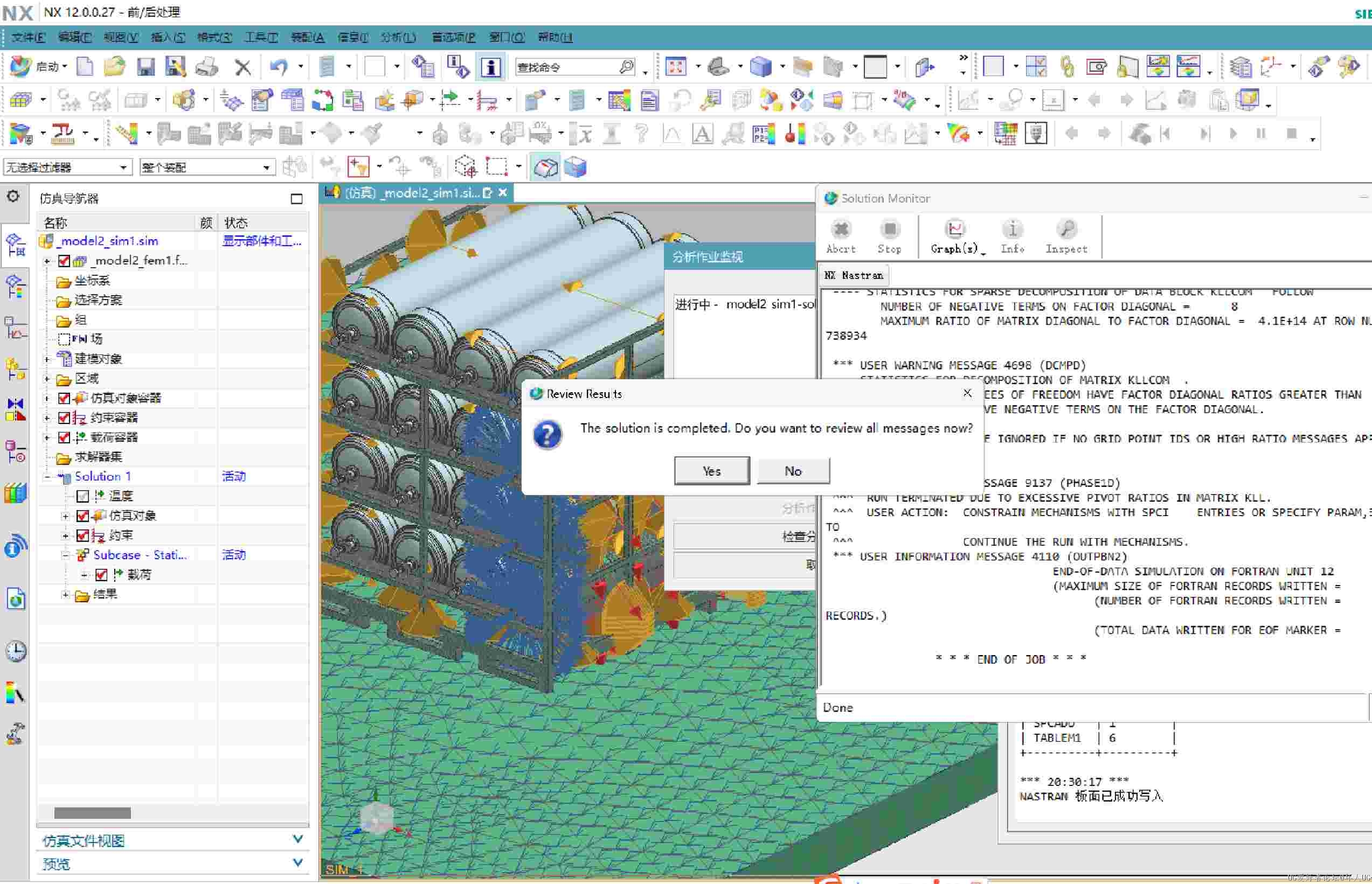Screen dimensions: 1372x884
Task: Collapse the Solution 1 tree node
Action: click(x=47, y=476)
